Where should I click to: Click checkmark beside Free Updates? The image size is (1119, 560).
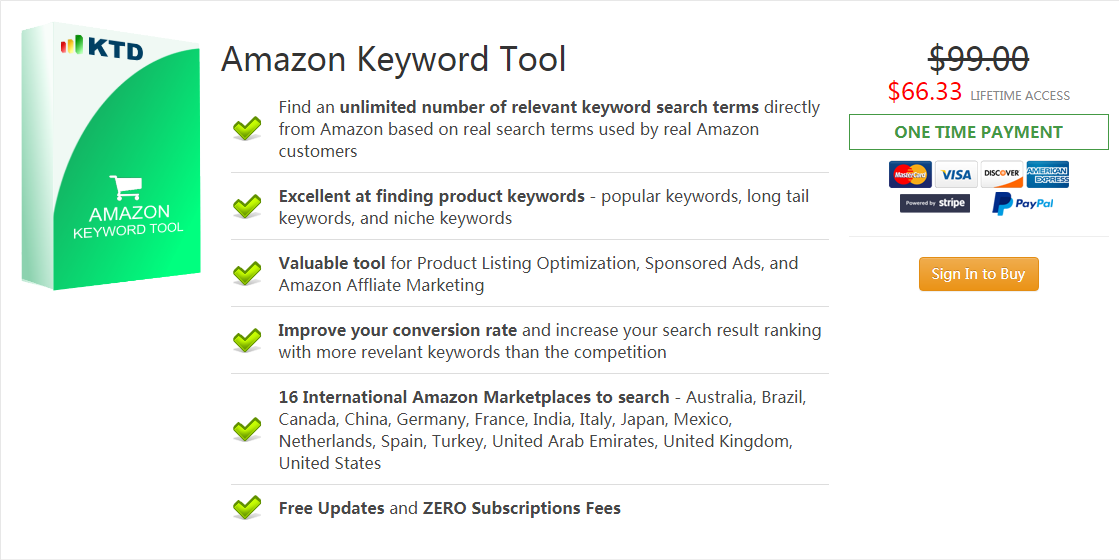pos(247,508)
